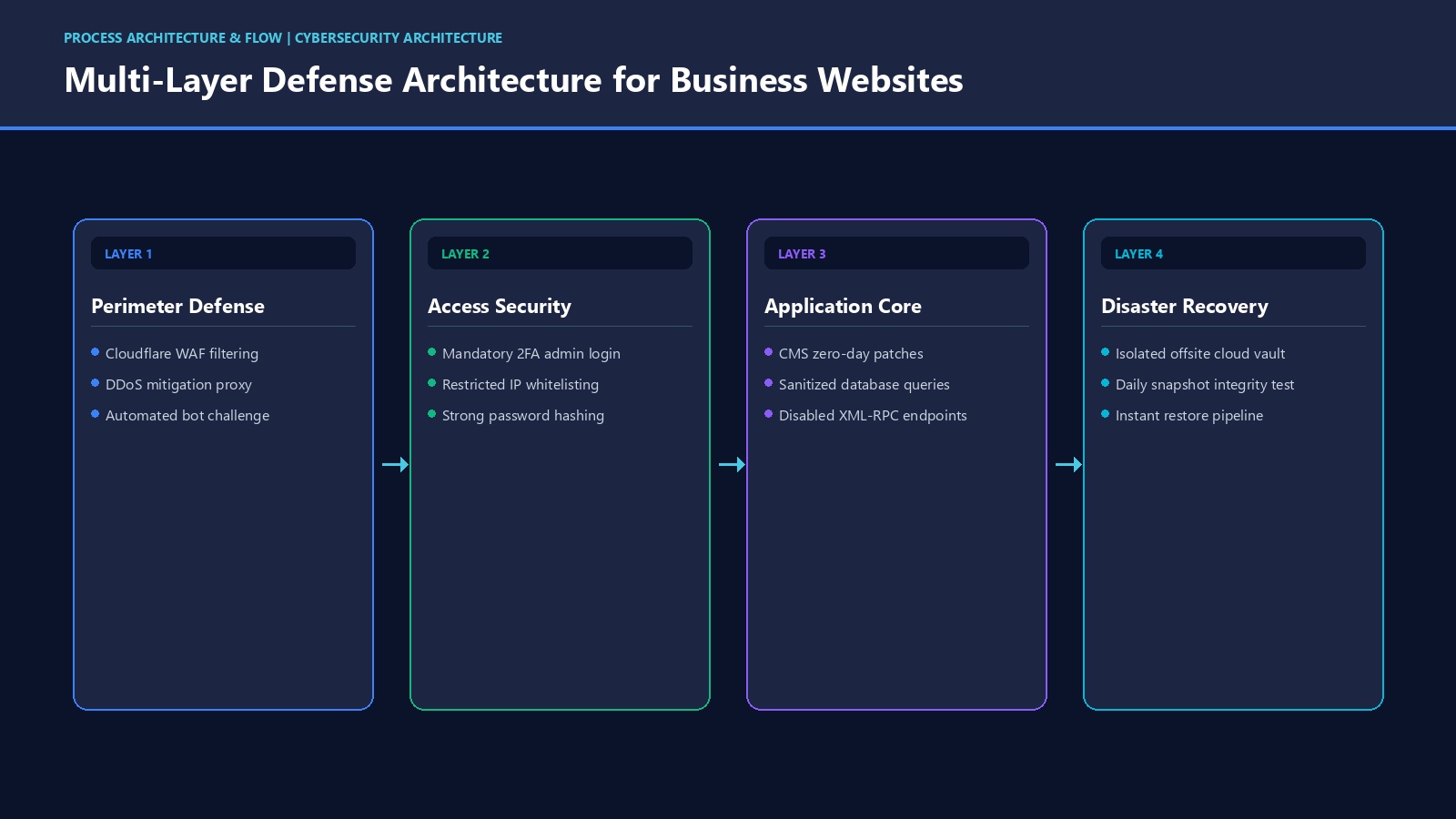Click 'Restricted IP whitelisting' bullet text
Image resolution: width=1456 pixels, height=819 pixels.
(521, 384)
